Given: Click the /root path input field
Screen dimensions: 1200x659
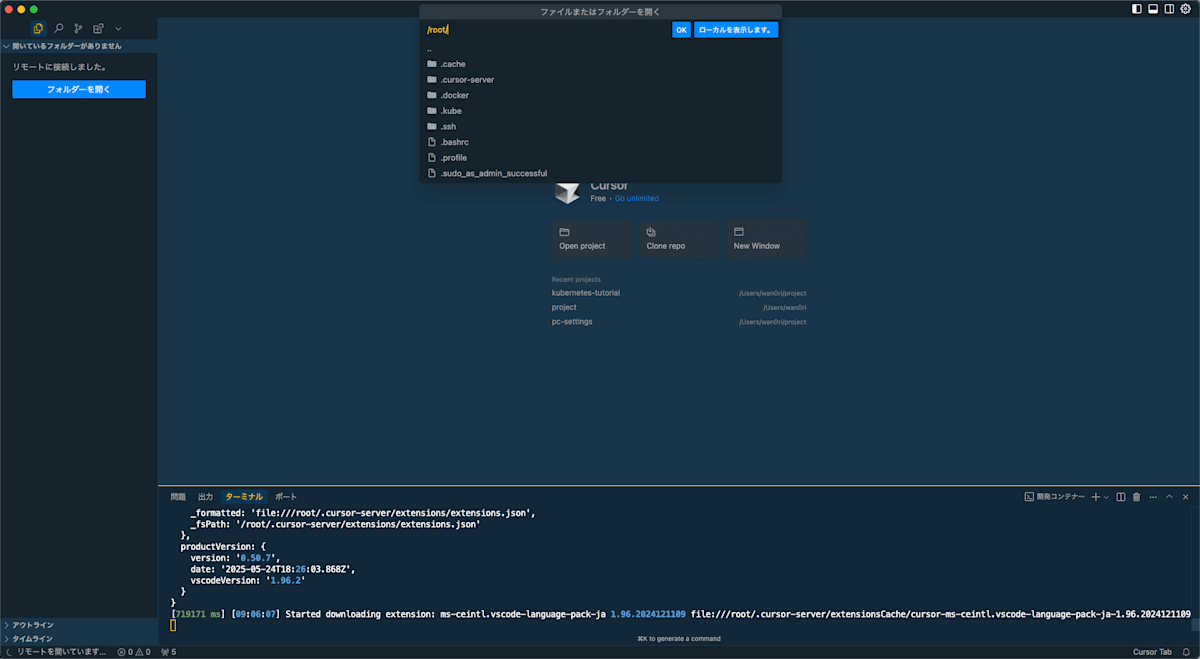Looking at the screenshot, I should 547,30.
